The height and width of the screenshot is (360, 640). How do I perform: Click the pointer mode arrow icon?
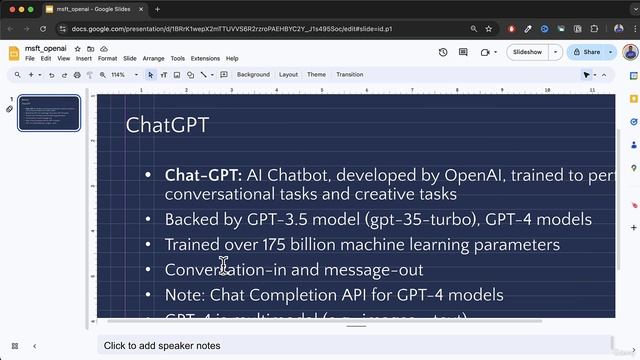click(x=587, y=75)
